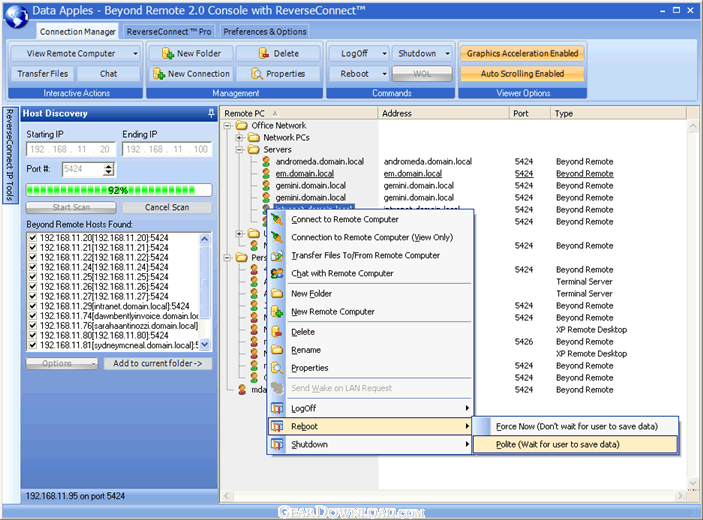Click the New Folder toolbar icon
This screenshot has height=520, width=703.
[168, 53]
